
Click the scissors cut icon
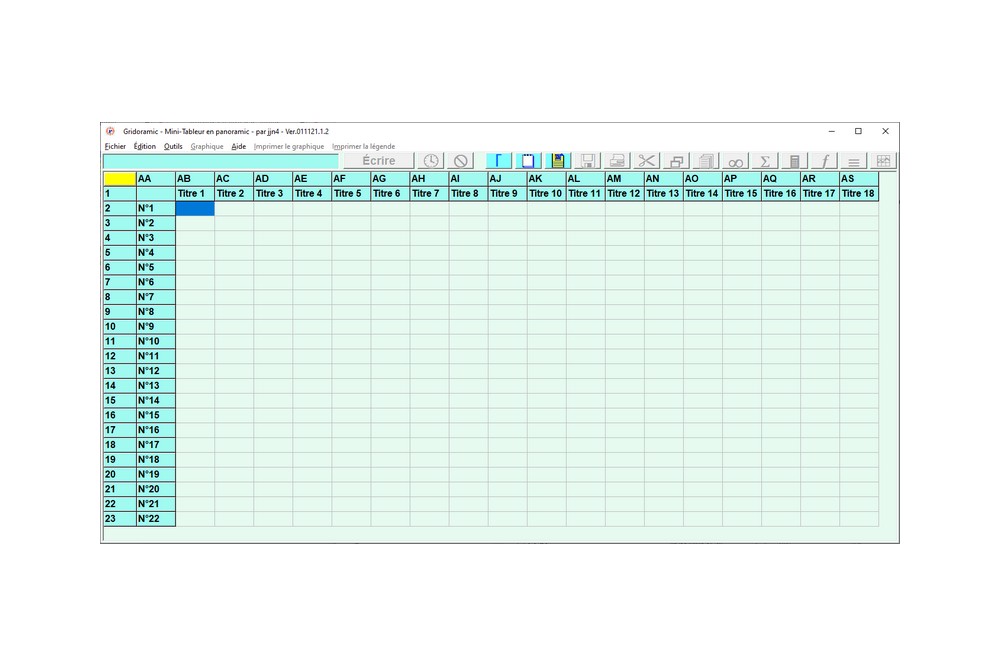(x=647, y=161)
